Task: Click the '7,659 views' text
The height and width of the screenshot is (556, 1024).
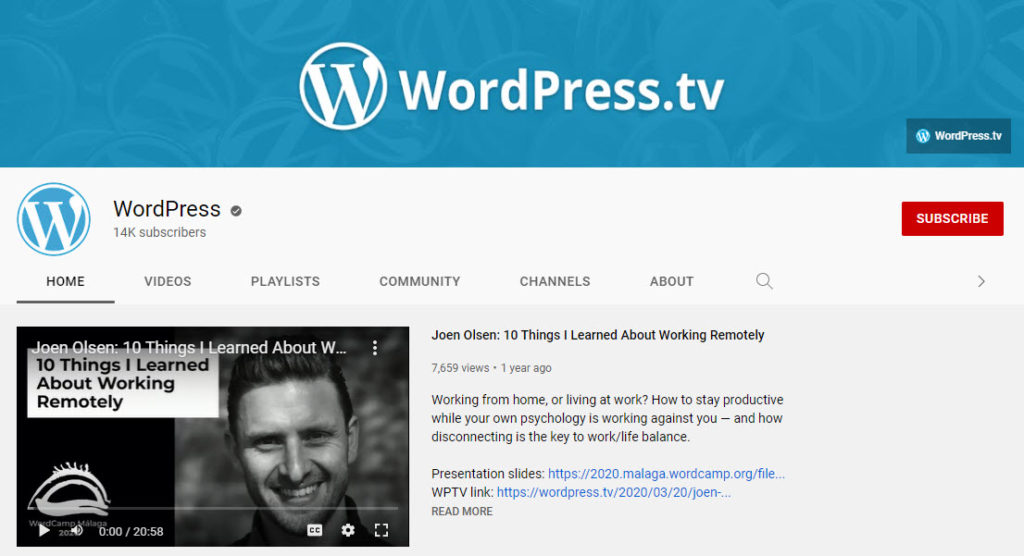Action: pos(460,368)
